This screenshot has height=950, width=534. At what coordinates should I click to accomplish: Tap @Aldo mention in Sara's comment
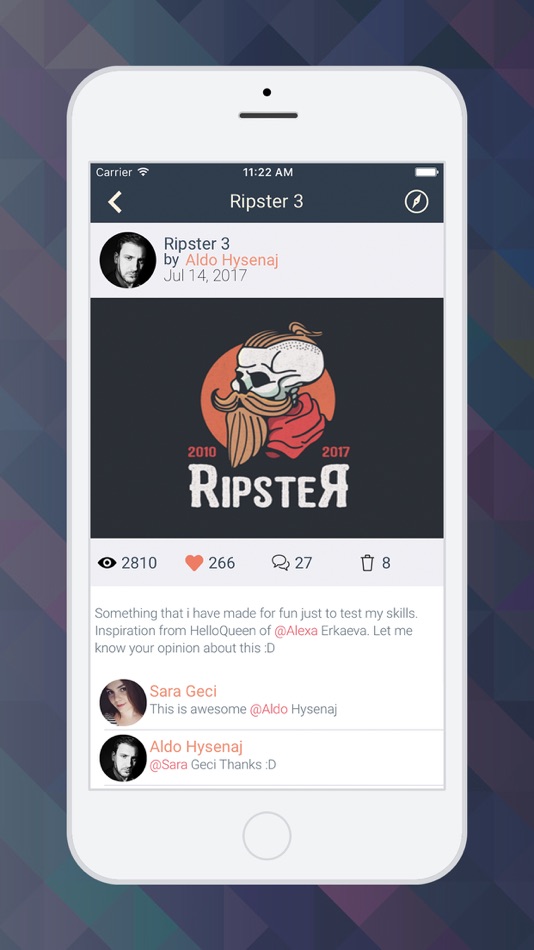pyautogui.click(x=269, y=709)
